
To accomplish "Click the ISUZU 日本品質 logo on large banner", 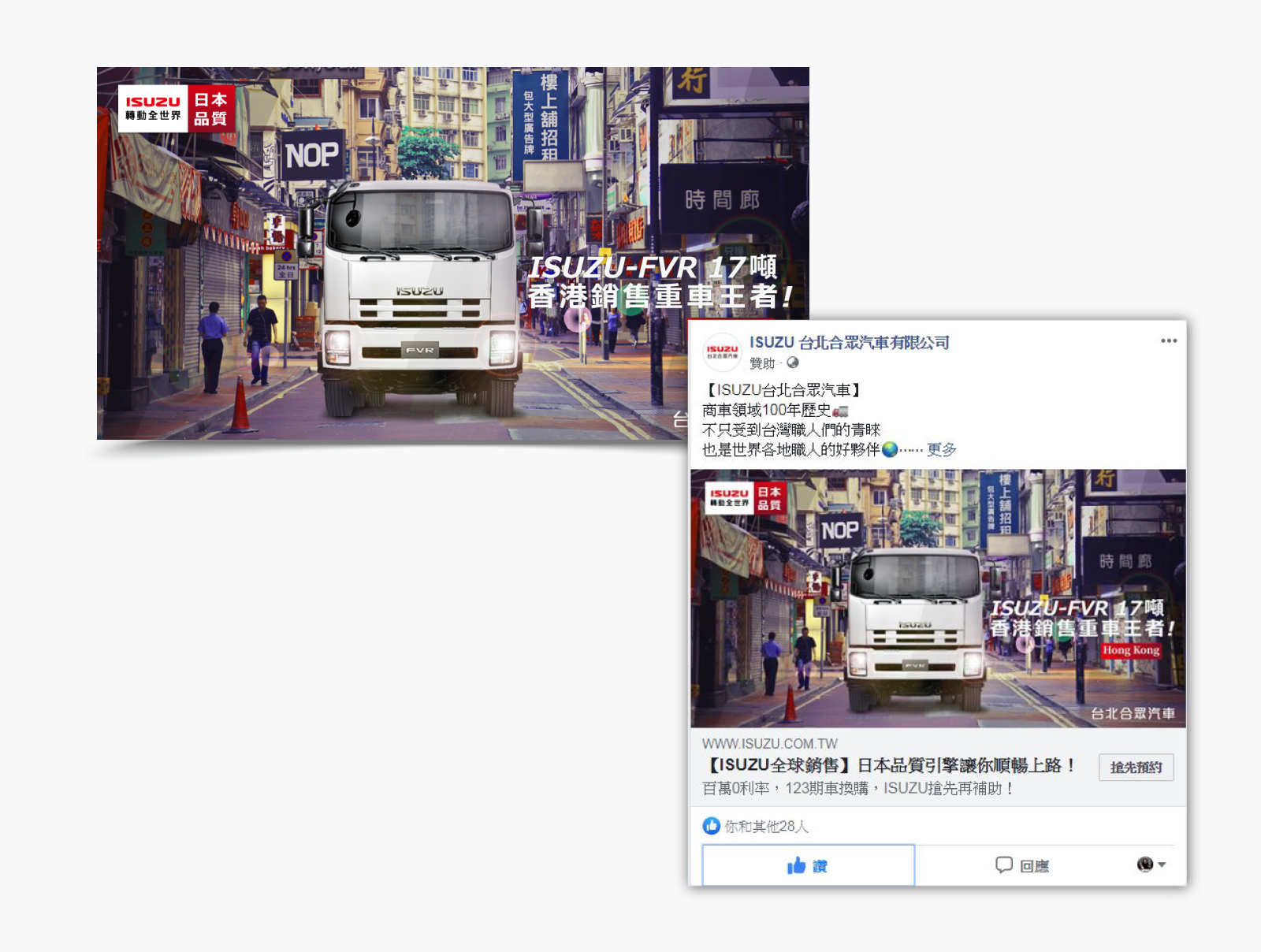I will tap(177, 109).
